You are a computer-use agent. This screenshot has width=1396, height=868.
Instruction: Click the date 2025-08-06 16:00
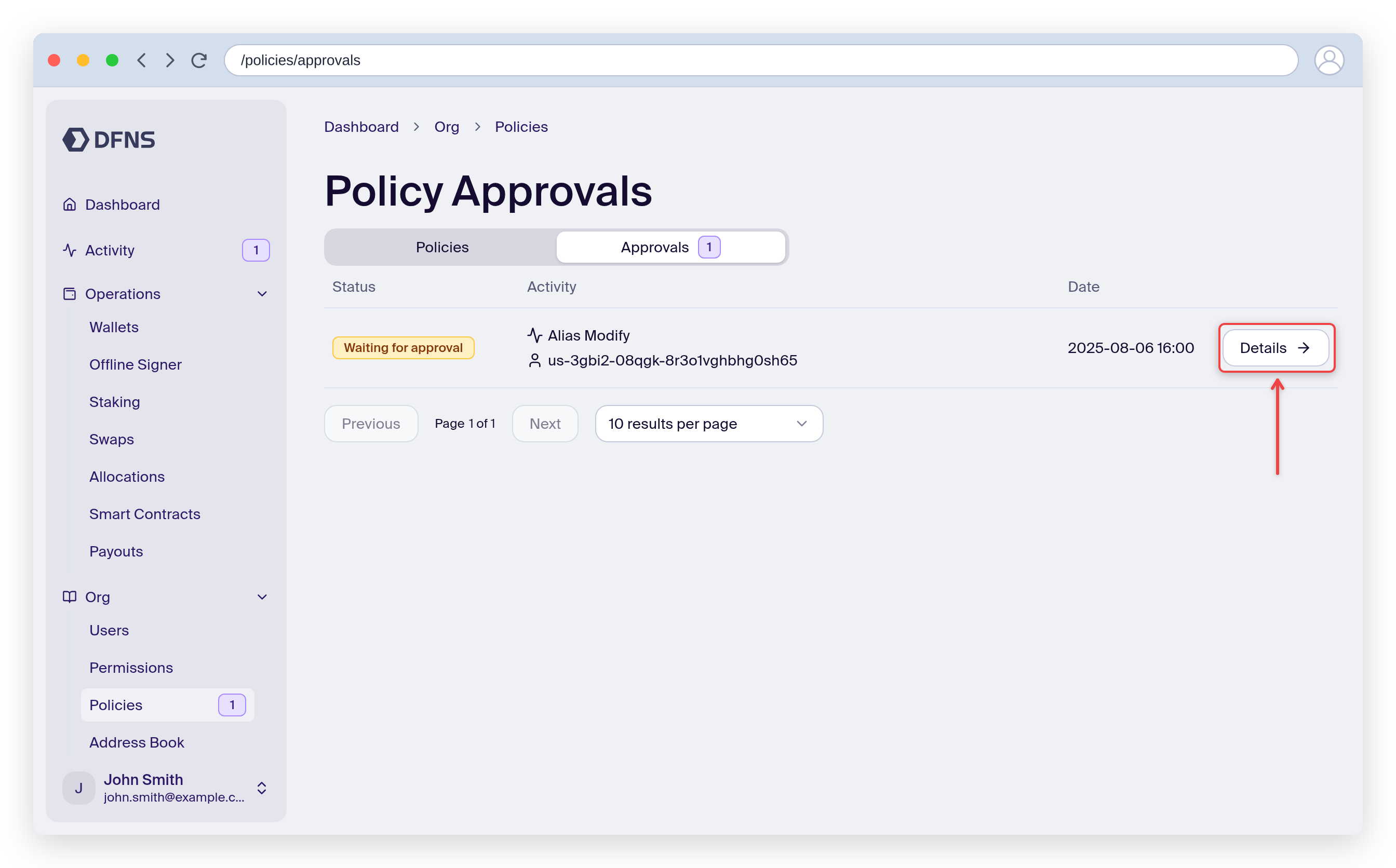pyautogui.click(x=1131, y=348)
